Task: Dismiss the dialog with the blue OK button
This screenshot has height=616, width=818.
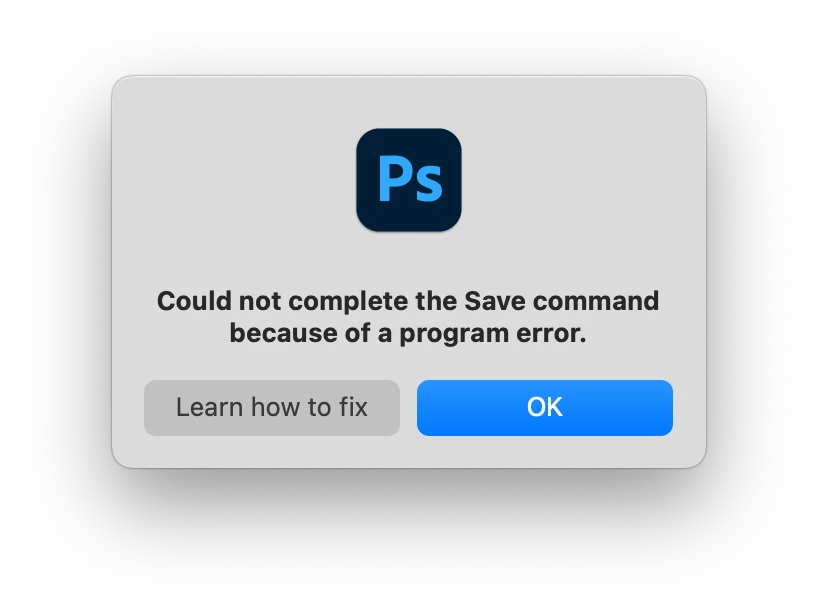Action: click(545, 407)
